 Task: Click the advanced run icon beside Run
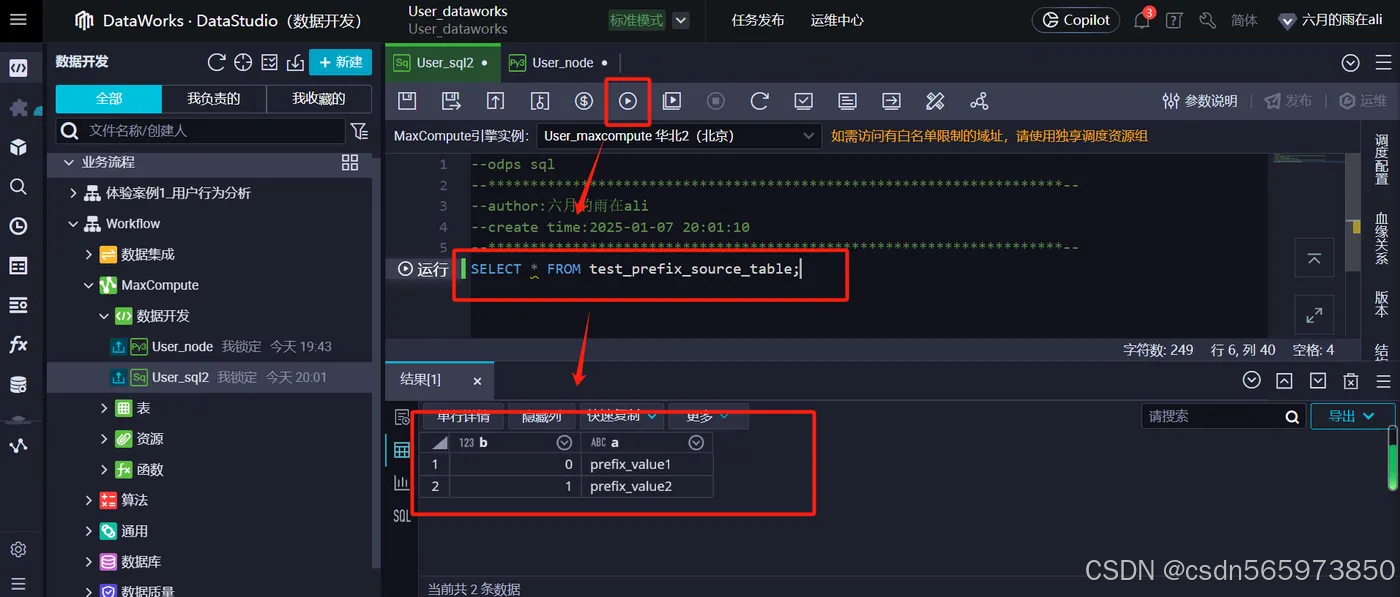672,101
